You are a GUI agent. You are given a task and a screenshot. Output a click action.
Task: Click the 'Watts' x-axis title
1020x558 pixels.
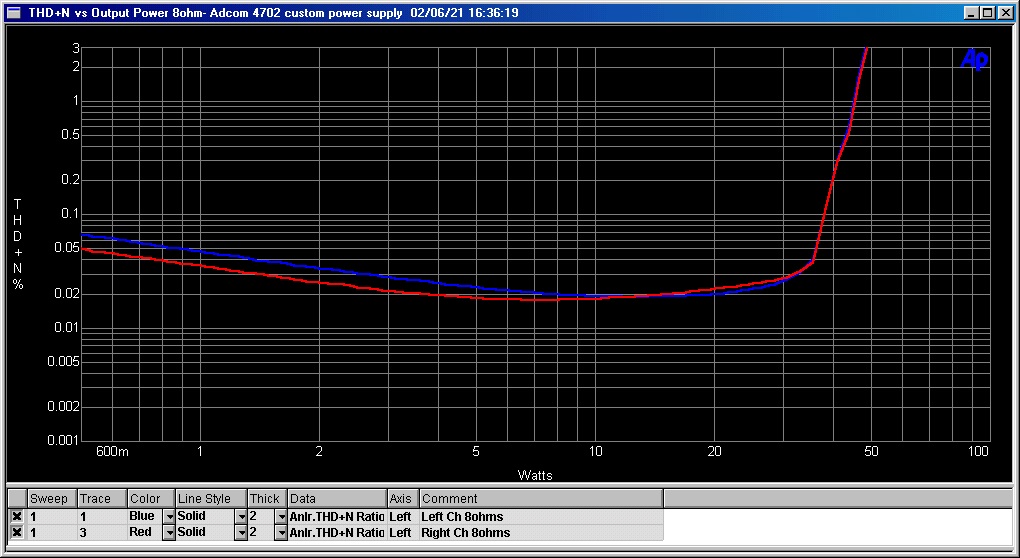tap(535, 475)
